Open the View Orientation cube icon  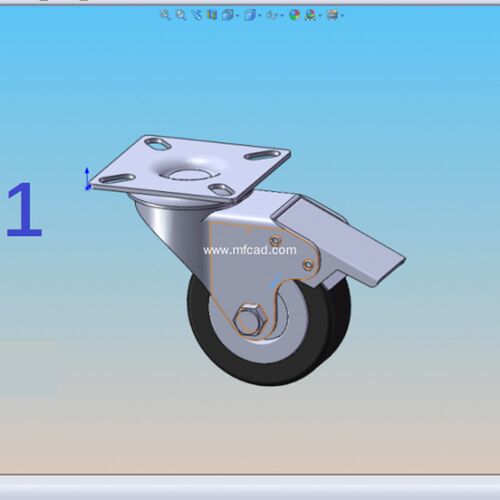(228, 15)
